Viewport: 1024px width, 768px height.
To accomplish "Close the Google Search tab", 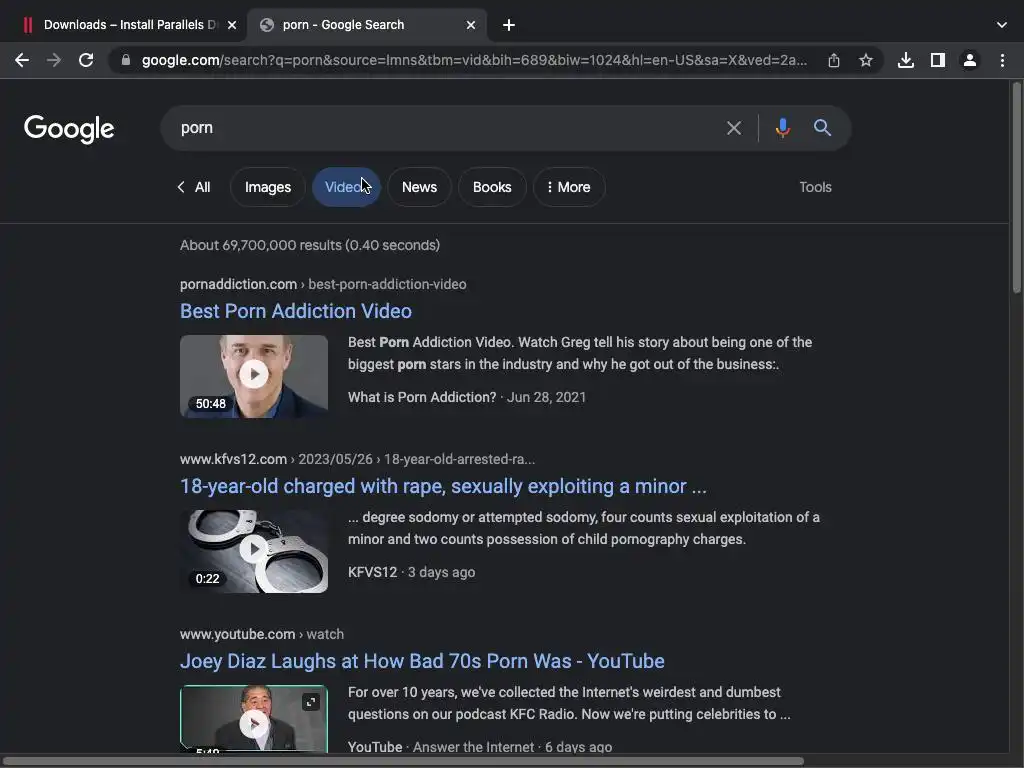I will pyautogui.click(x=471, y=25).
